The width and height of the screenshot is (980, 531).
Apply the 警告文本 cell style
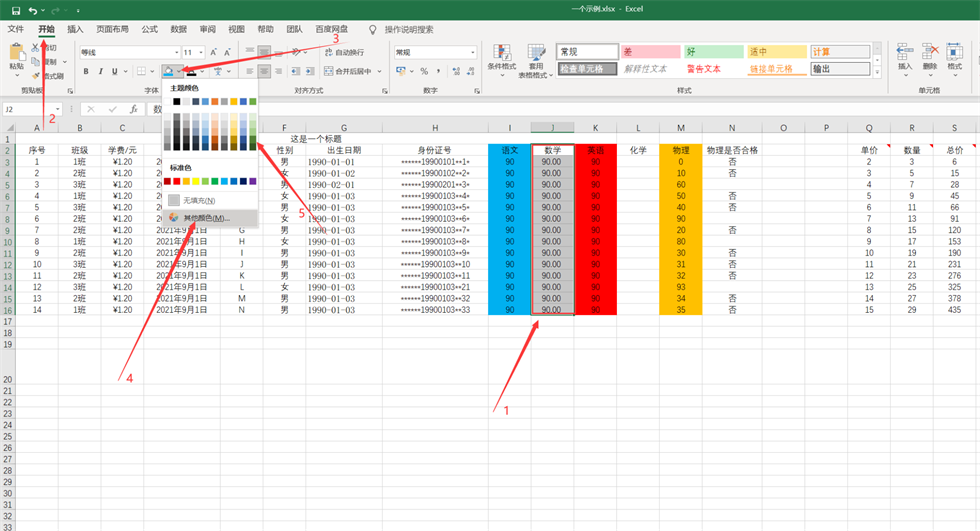click(x=705, y=69)
